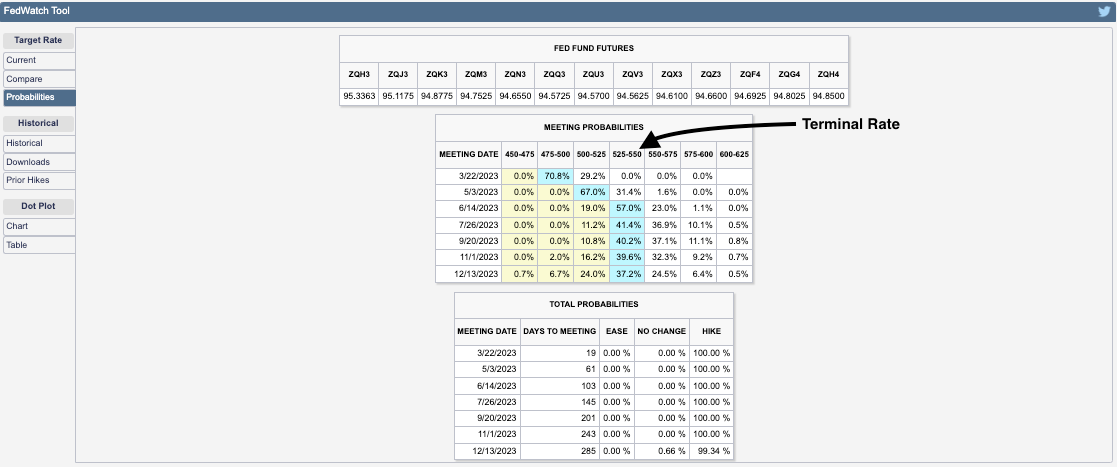
Task: Click the ZQG4 futures column header
Action: click(789, 74)
